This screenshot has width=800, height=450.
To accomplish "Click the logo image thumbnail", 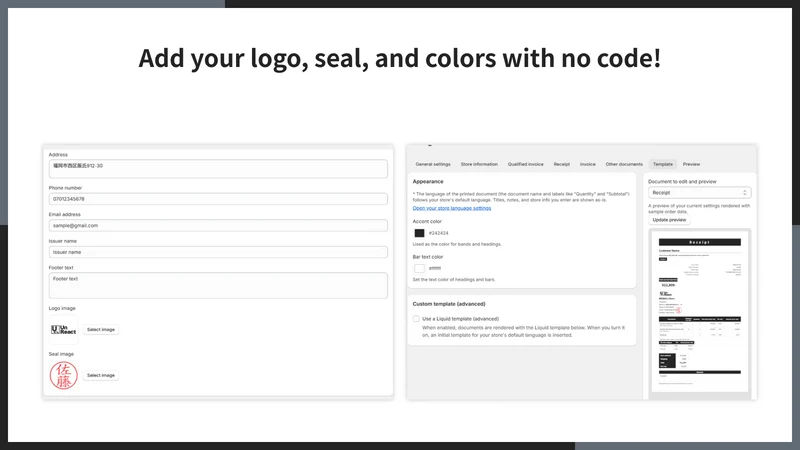I will click(63, 330).
